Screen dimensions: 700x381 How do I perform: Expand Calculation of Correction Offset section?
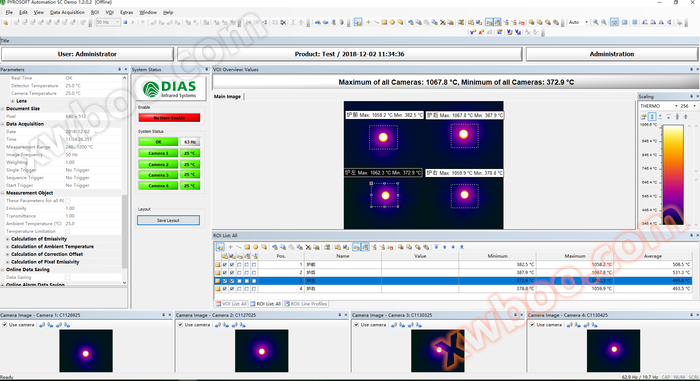click(8, 254)
